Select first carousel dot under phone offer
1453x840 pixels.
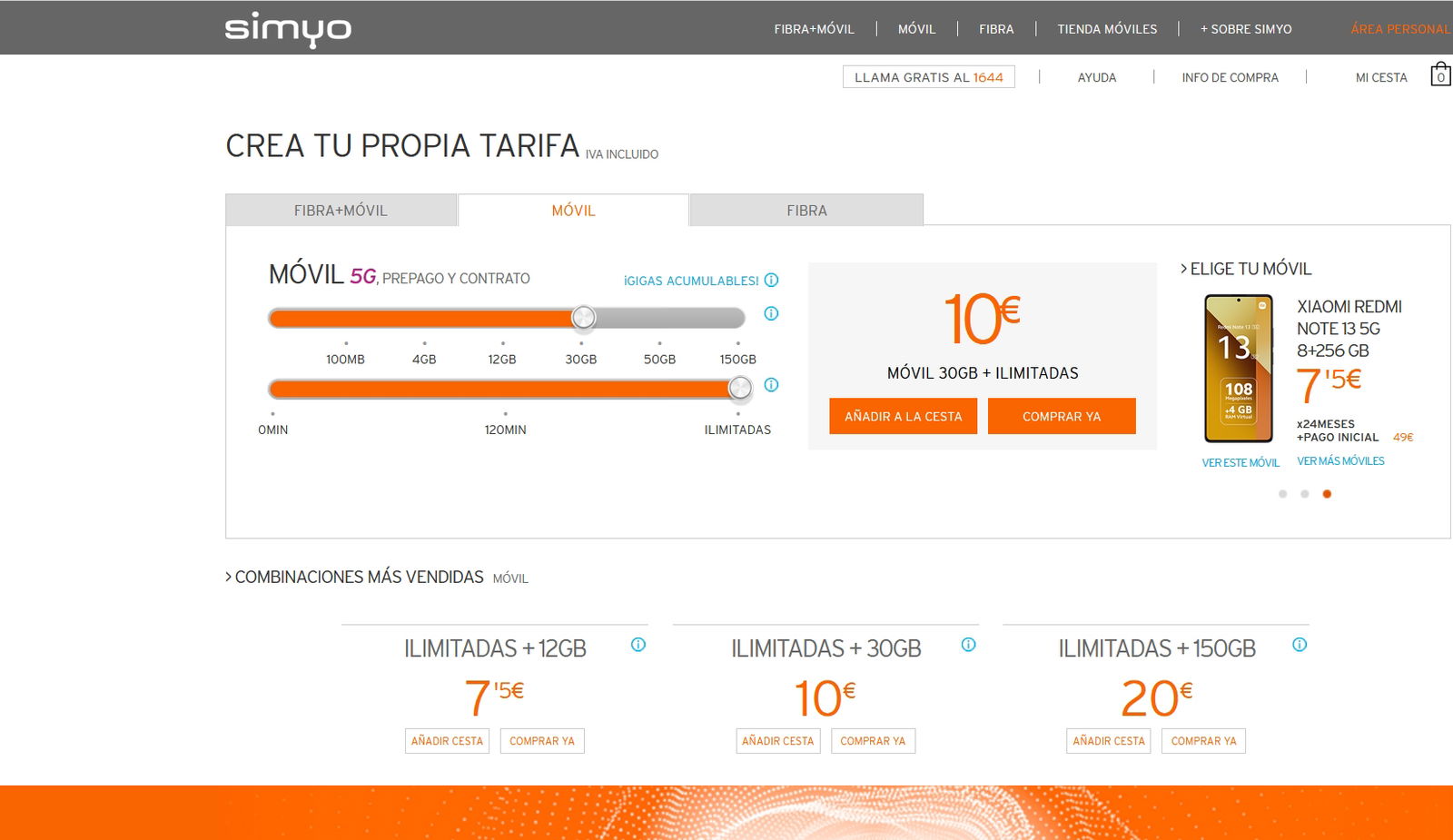(1282, 494)
